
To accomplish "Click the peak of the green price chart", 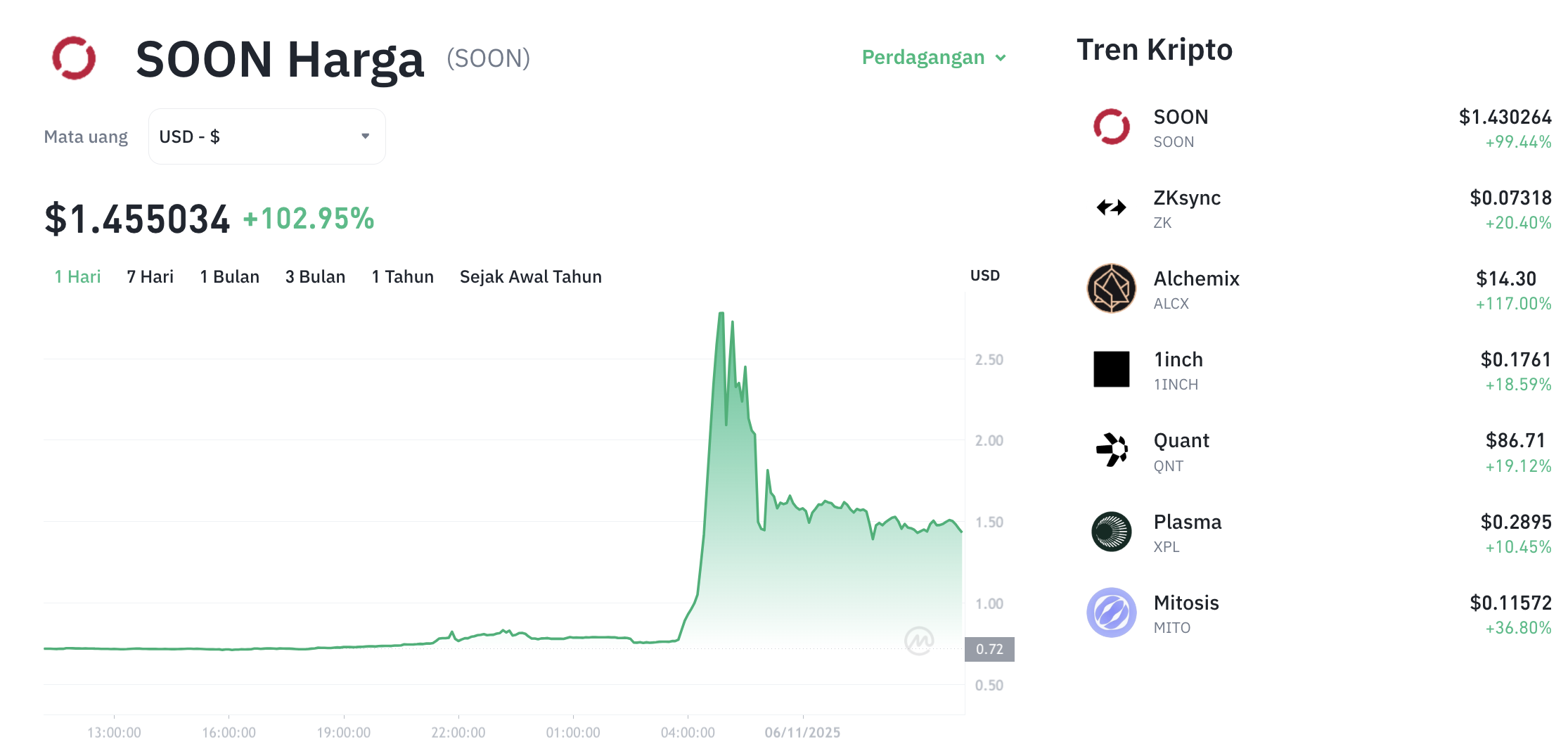I will [x=722, y=312].
